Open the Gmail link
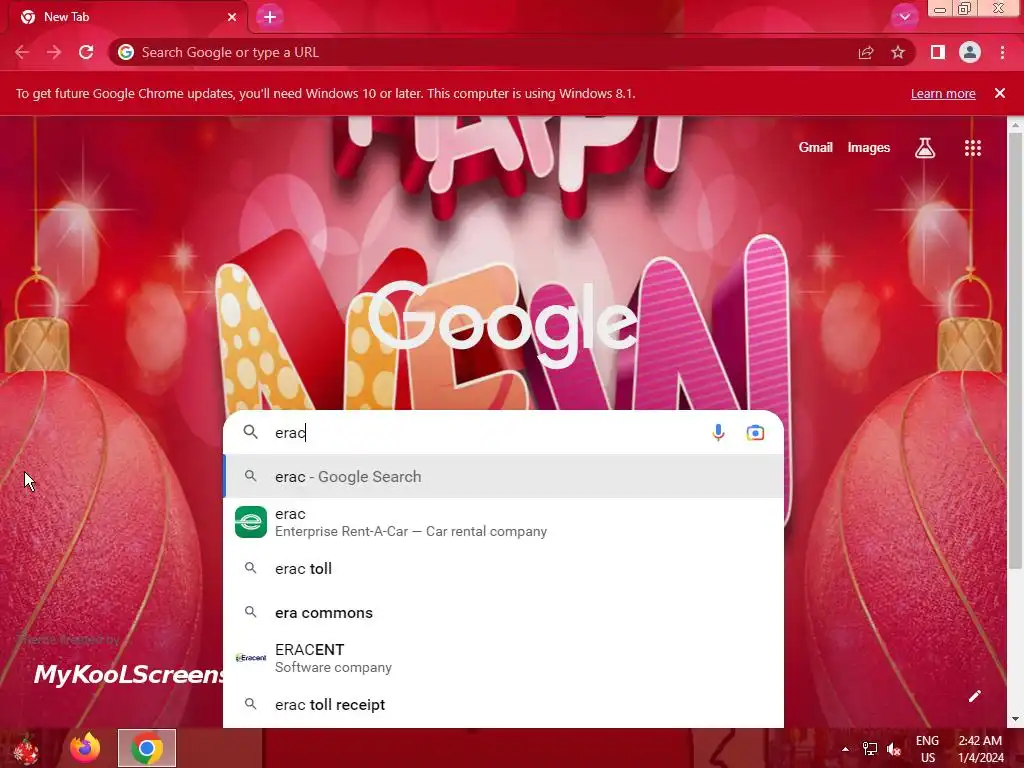Image resolution: width=1024 pixels, height=768 pixels. pos(816,148)
